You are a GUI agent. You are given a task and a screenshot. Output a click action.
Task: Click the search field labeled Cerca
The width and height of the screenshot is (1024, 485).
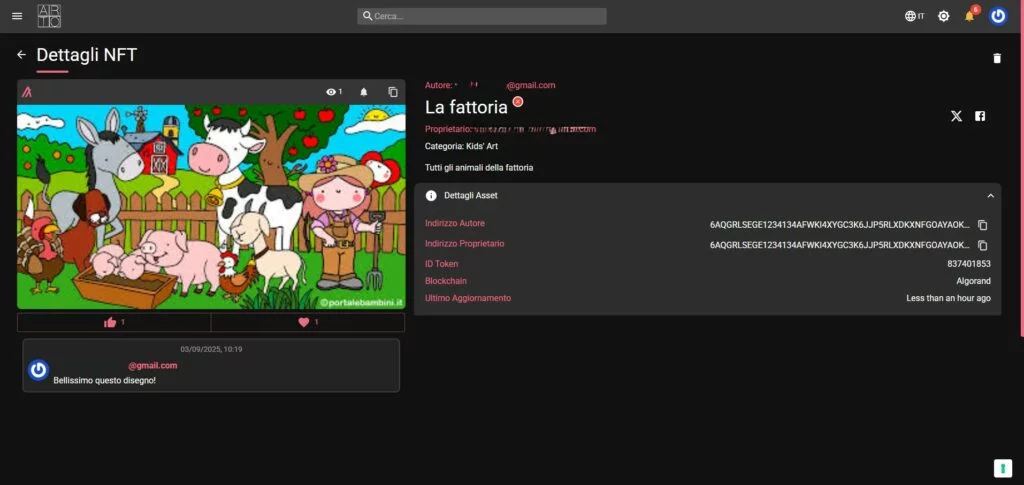[x=482, y=16]
